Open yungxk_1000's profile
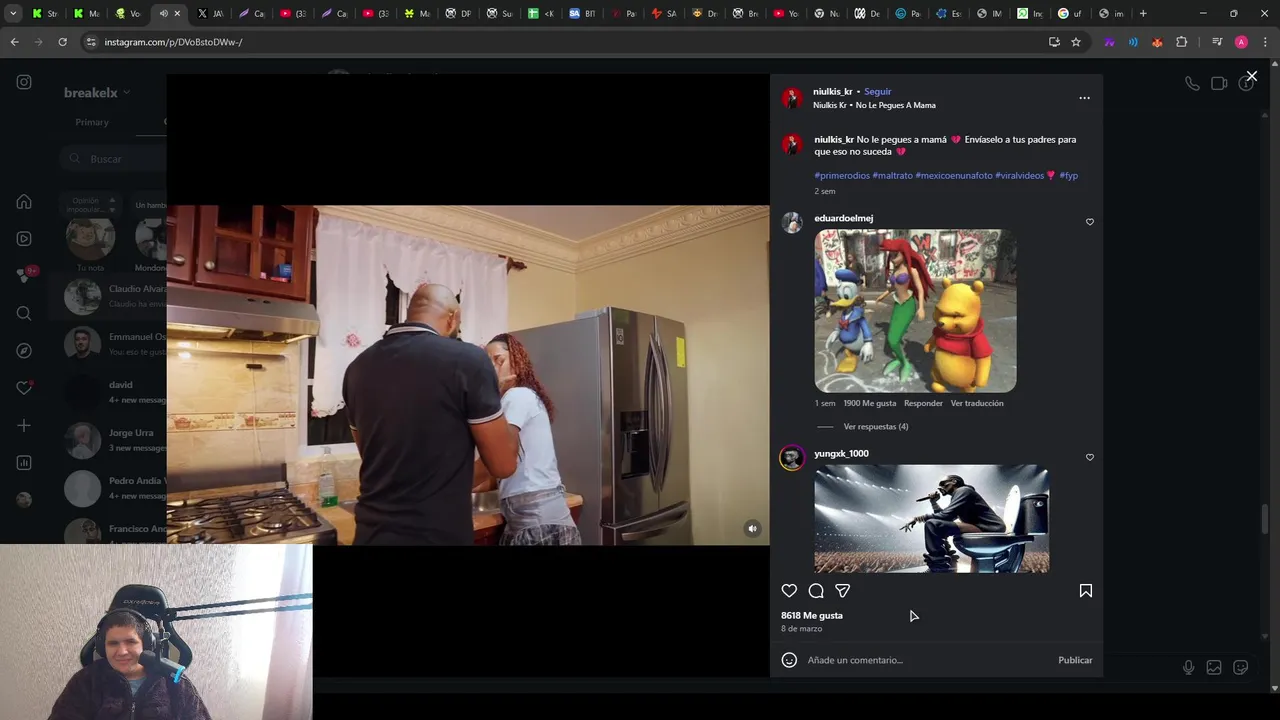This screenshot has height=720, width=1280. click(x=841, y=454)
